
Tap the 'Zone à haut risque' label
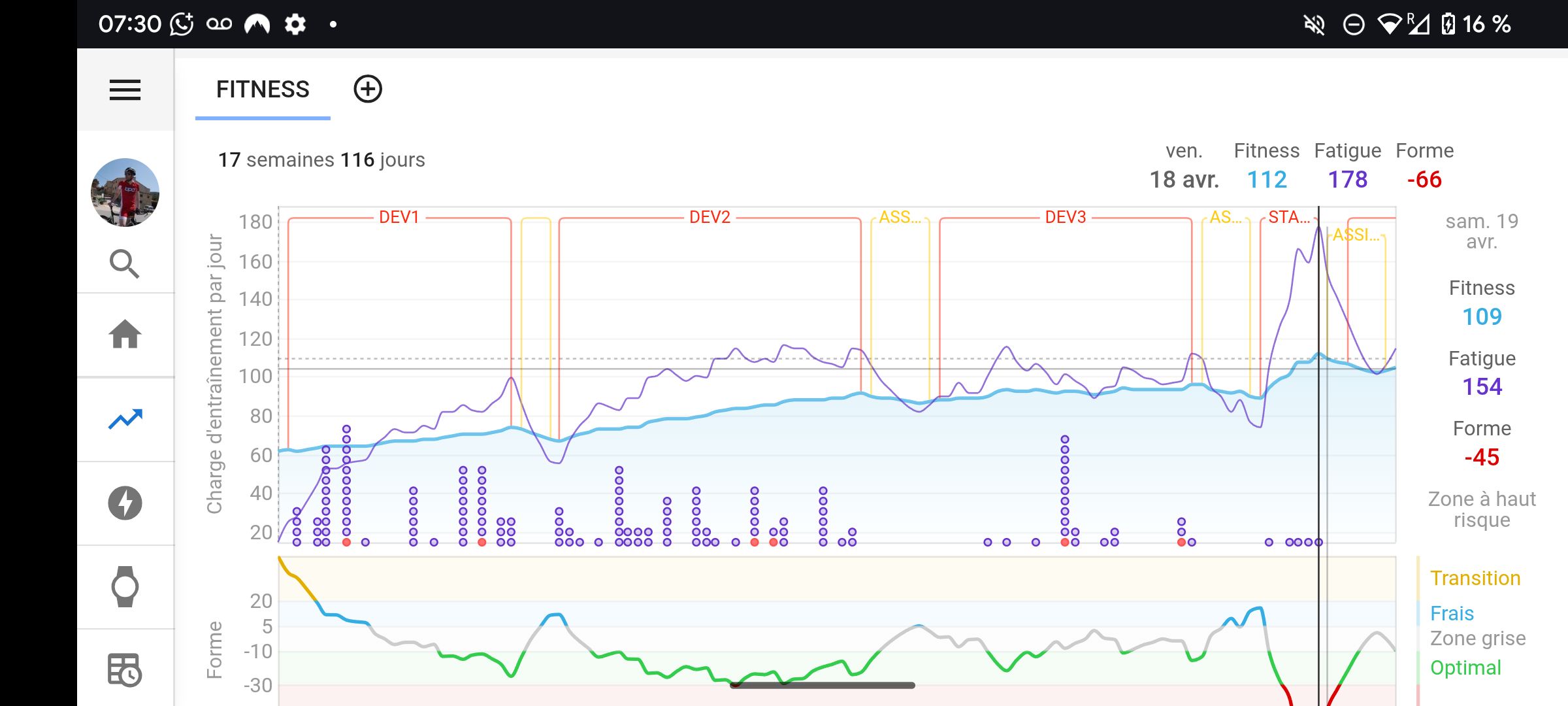(1482, 509)
